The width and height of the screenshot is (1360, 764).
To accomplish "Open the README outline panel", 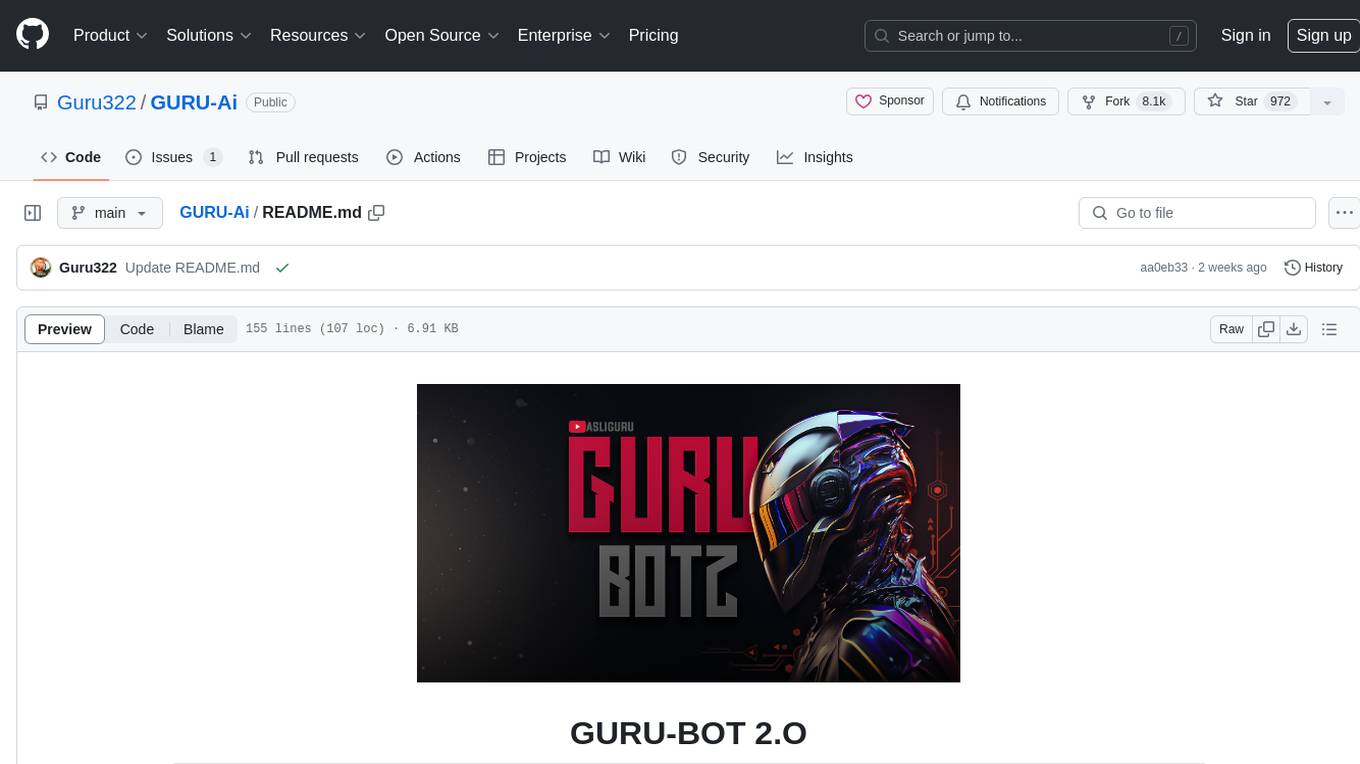I will tap(1329, 329).
